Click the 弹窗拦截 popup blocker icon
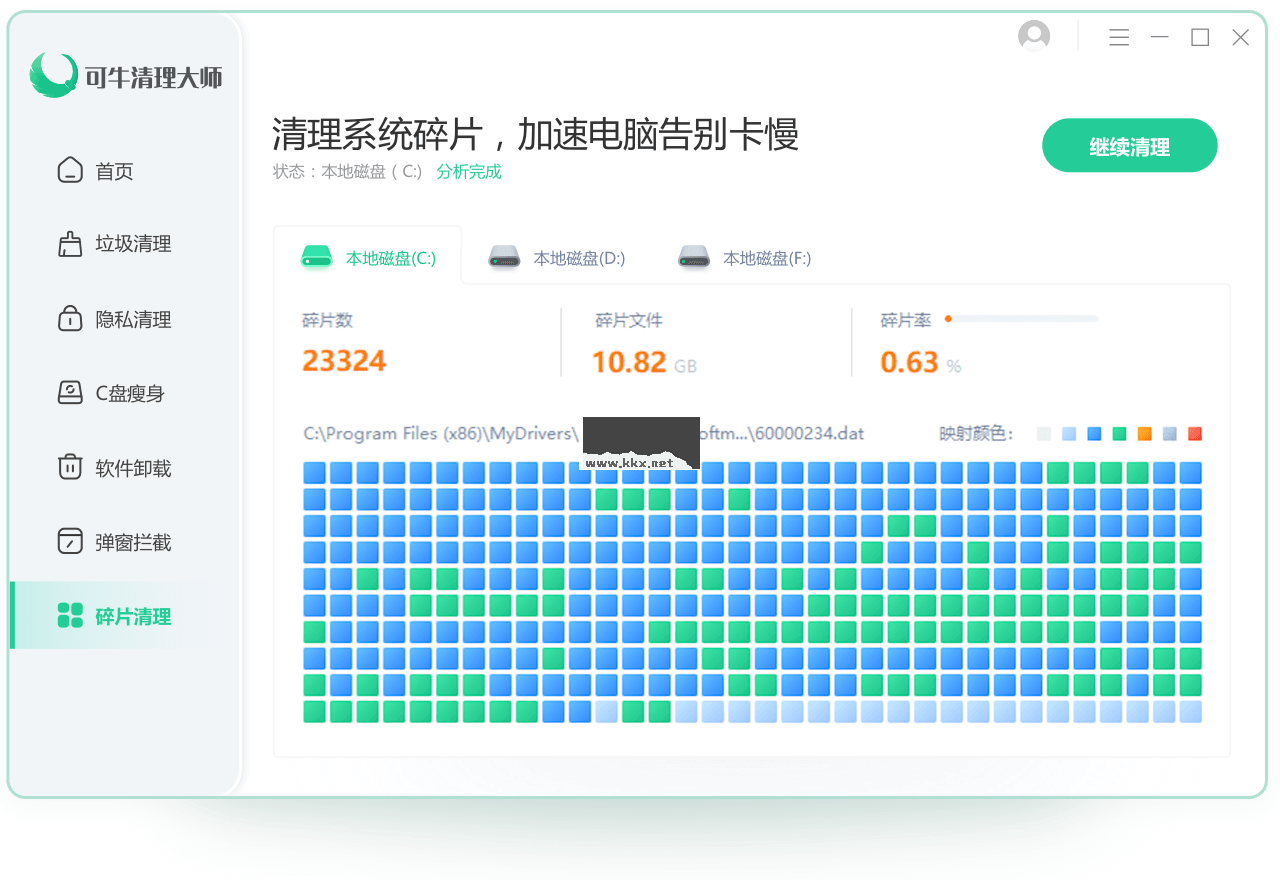The image size is (1280, 880). [70, 541]
